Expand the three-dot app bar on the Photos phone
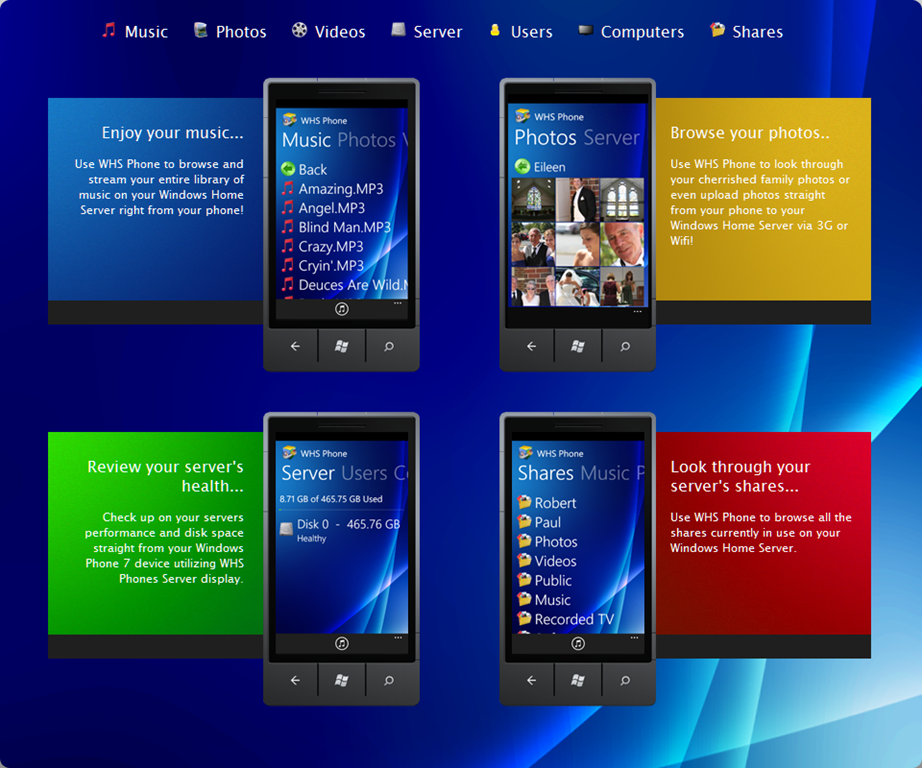Viewport: 922px width, 768px height. (637, 311)
